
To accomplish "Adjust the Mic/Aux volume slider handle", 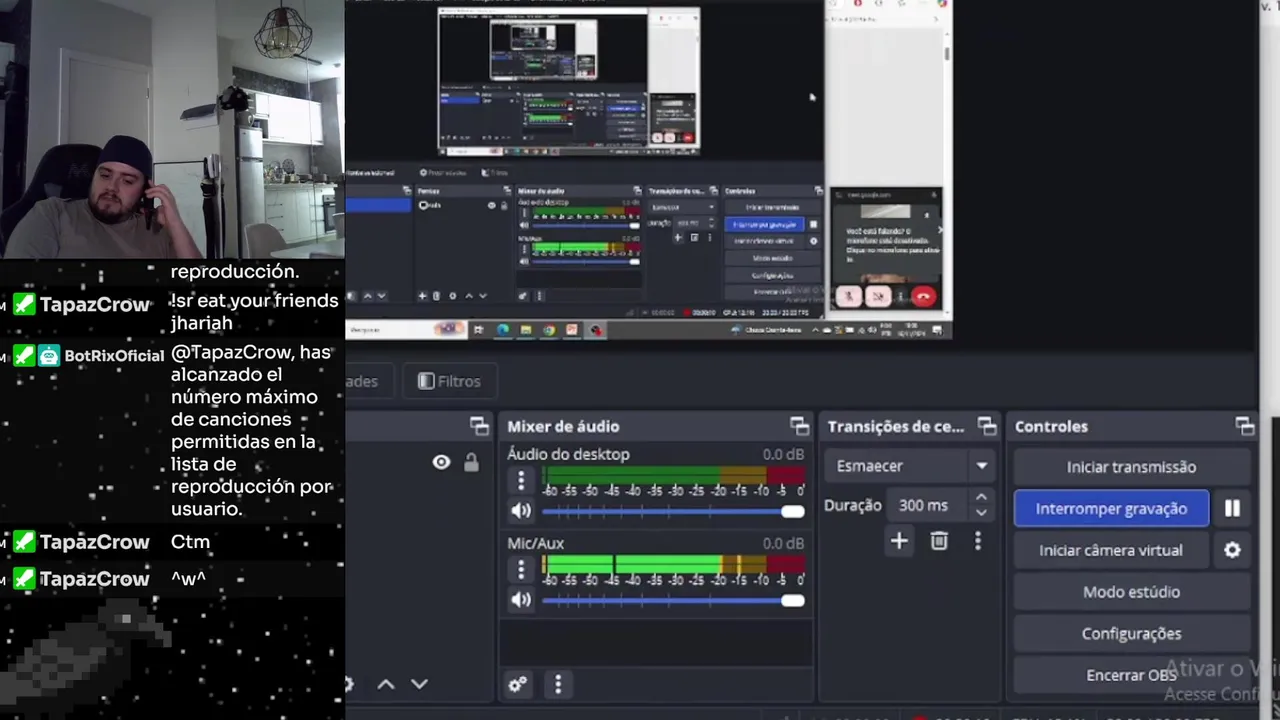I will coord(793,600).
